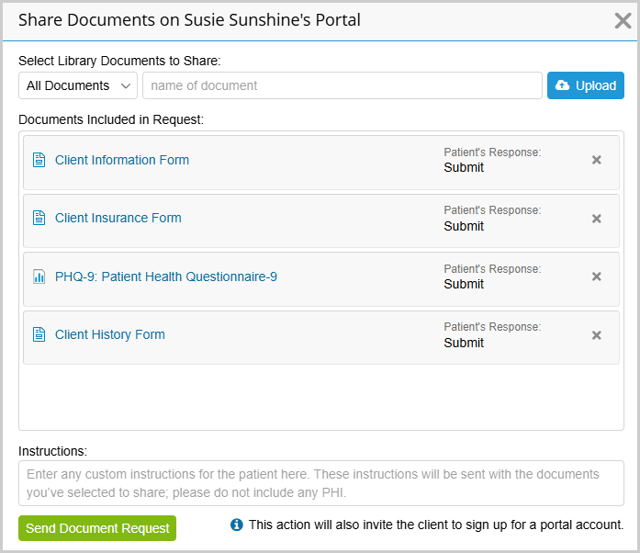Open the Client Information Form link

(122, 160)
